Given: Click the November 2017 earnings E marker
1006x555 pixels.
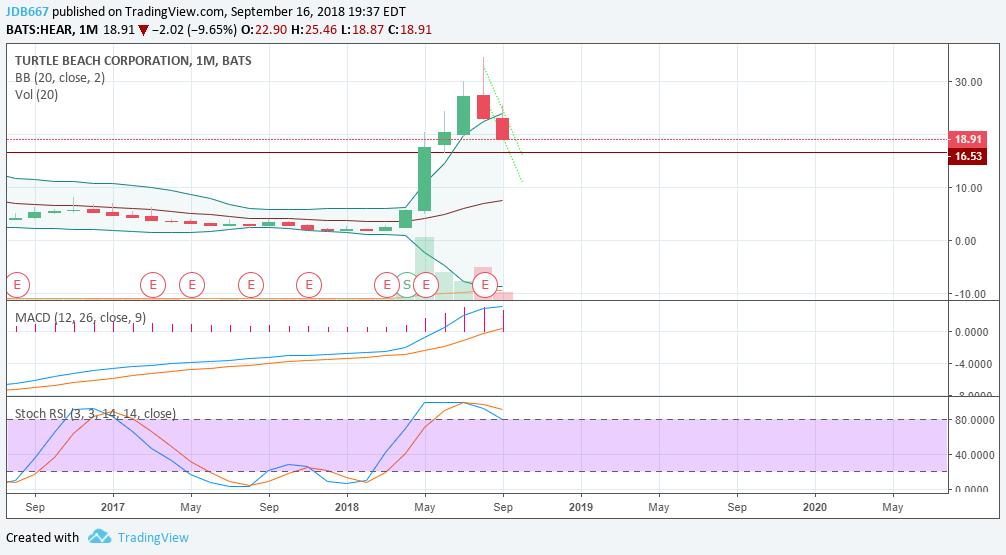Looking at the screenshot, I should (309, 284).
